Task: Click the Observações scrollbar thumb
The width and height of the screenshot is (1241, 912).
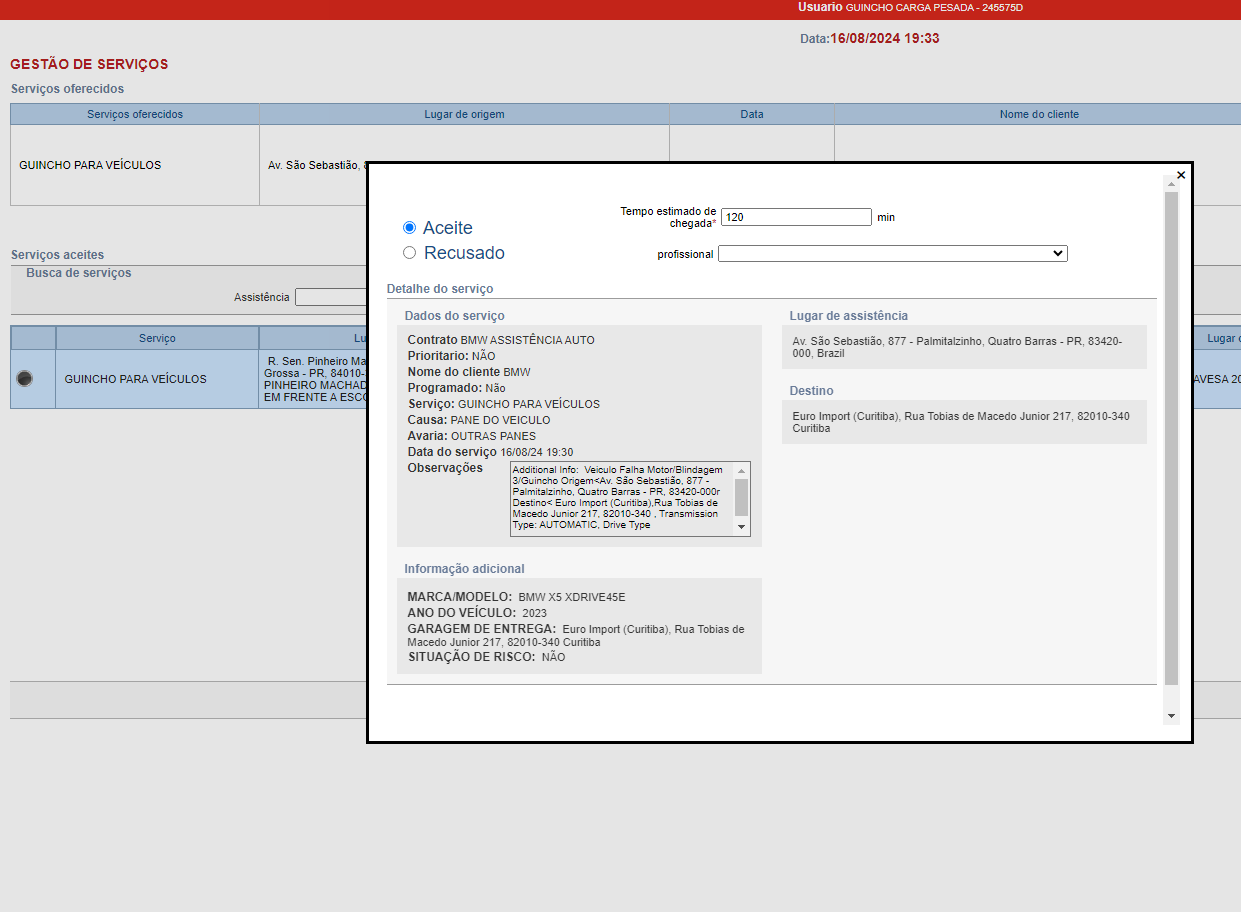Action: point(741,496)
